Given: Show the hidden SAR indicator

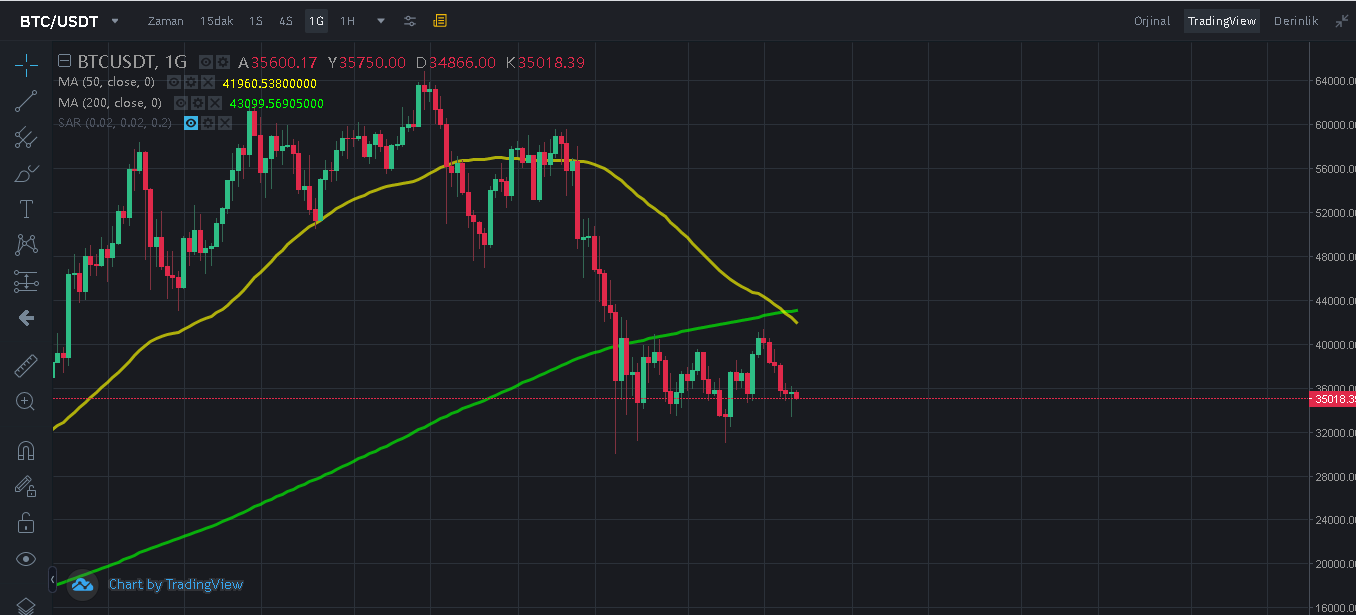Looking at the screenshot, I should coord(191,123).
